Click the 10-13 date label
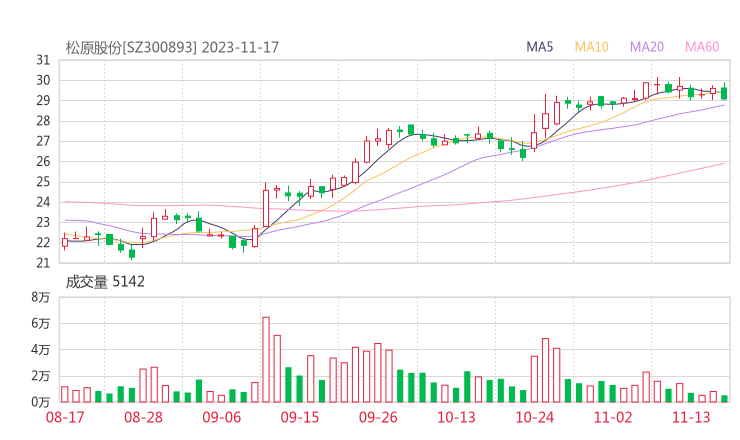 click(456, 417)
